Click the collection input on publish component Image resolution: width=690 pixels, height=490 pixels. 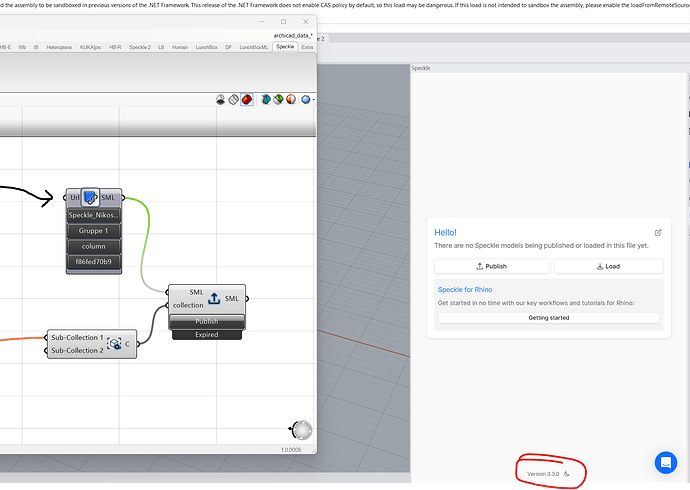point(188,305)
